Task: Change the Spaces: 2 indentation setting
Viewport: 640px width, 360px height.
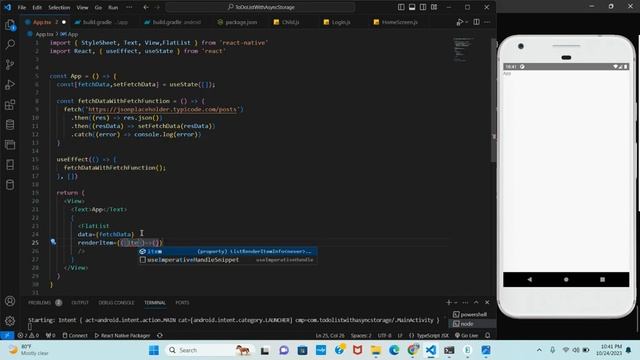Action: 361,336
